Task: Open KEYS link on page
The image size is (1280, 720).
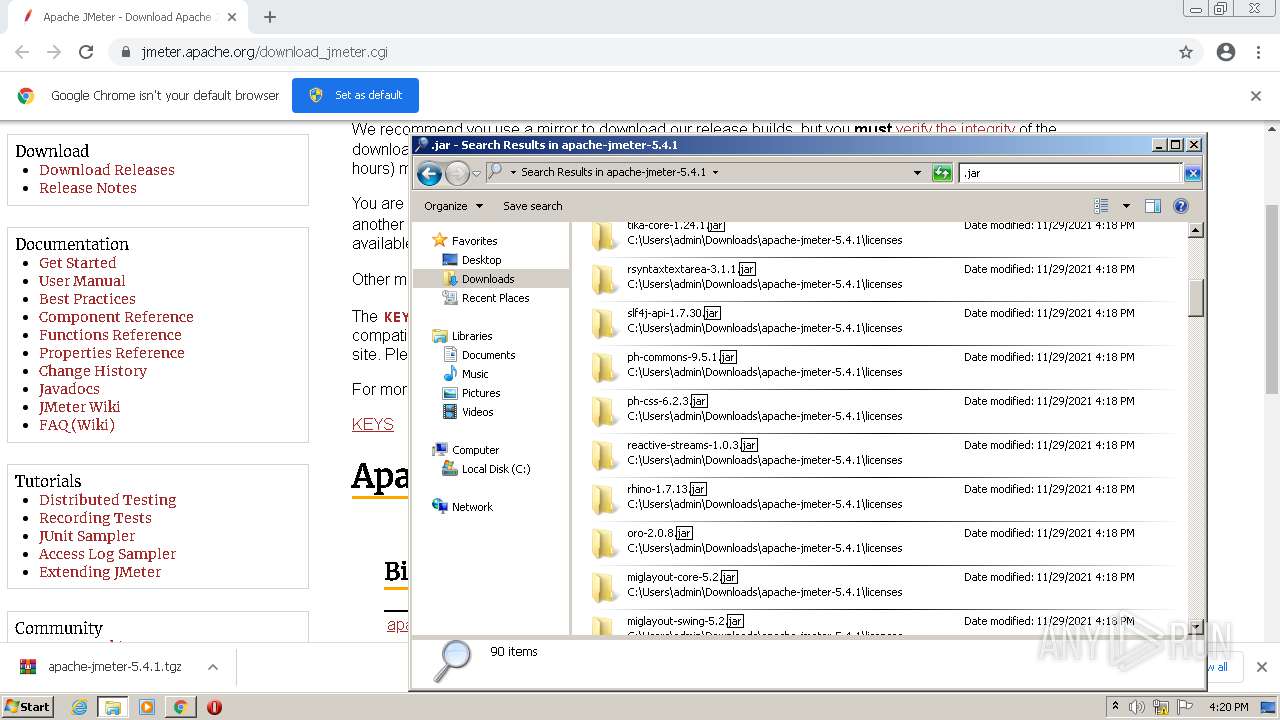Action: (x=373, y=424)
